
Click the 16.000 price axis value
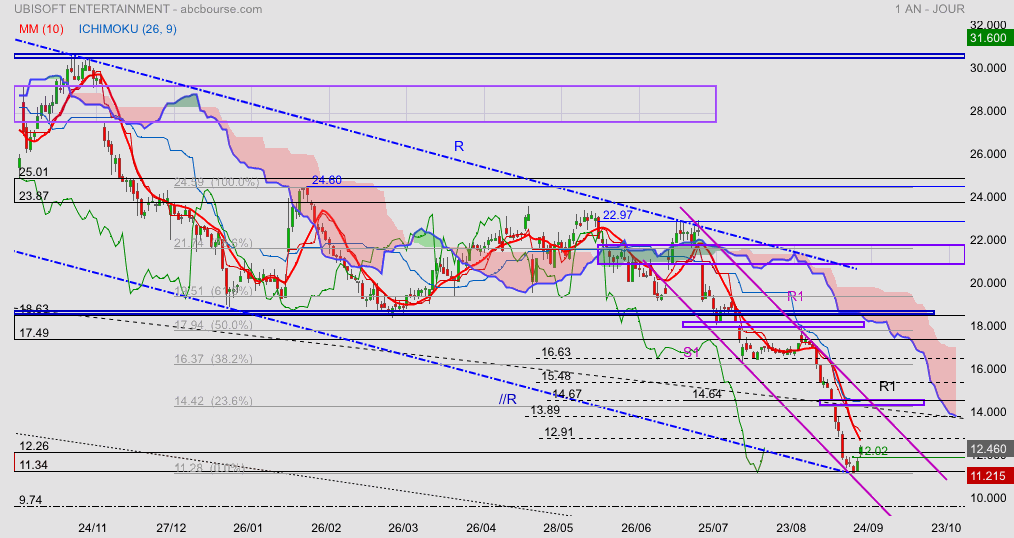coord(988,369)
